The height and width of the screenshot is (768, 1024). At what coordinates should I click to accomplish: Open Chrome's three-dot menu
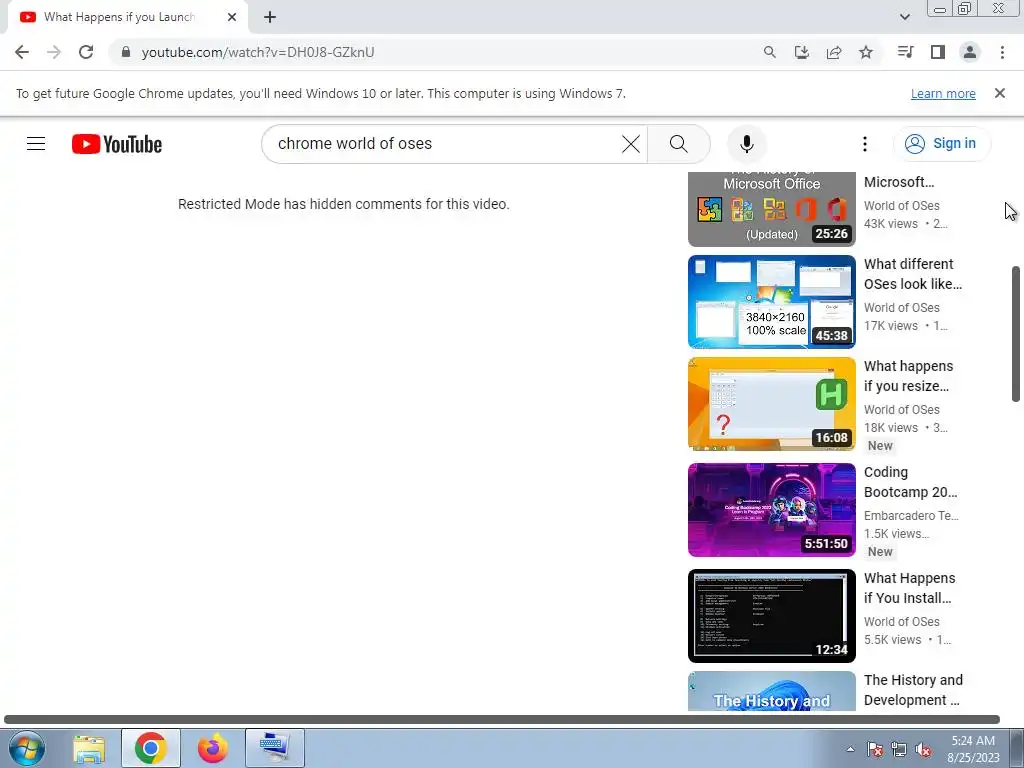point(1002,52)
